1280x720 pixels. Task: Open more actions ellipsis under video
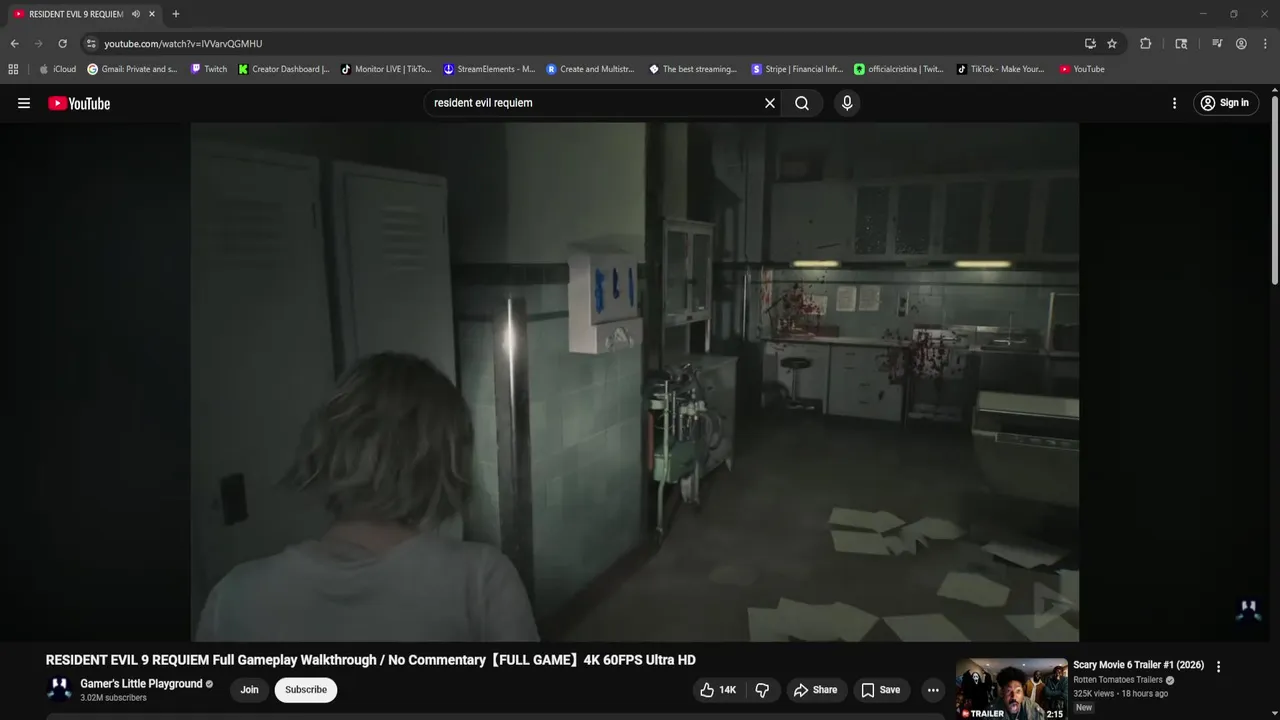point(933,690)
